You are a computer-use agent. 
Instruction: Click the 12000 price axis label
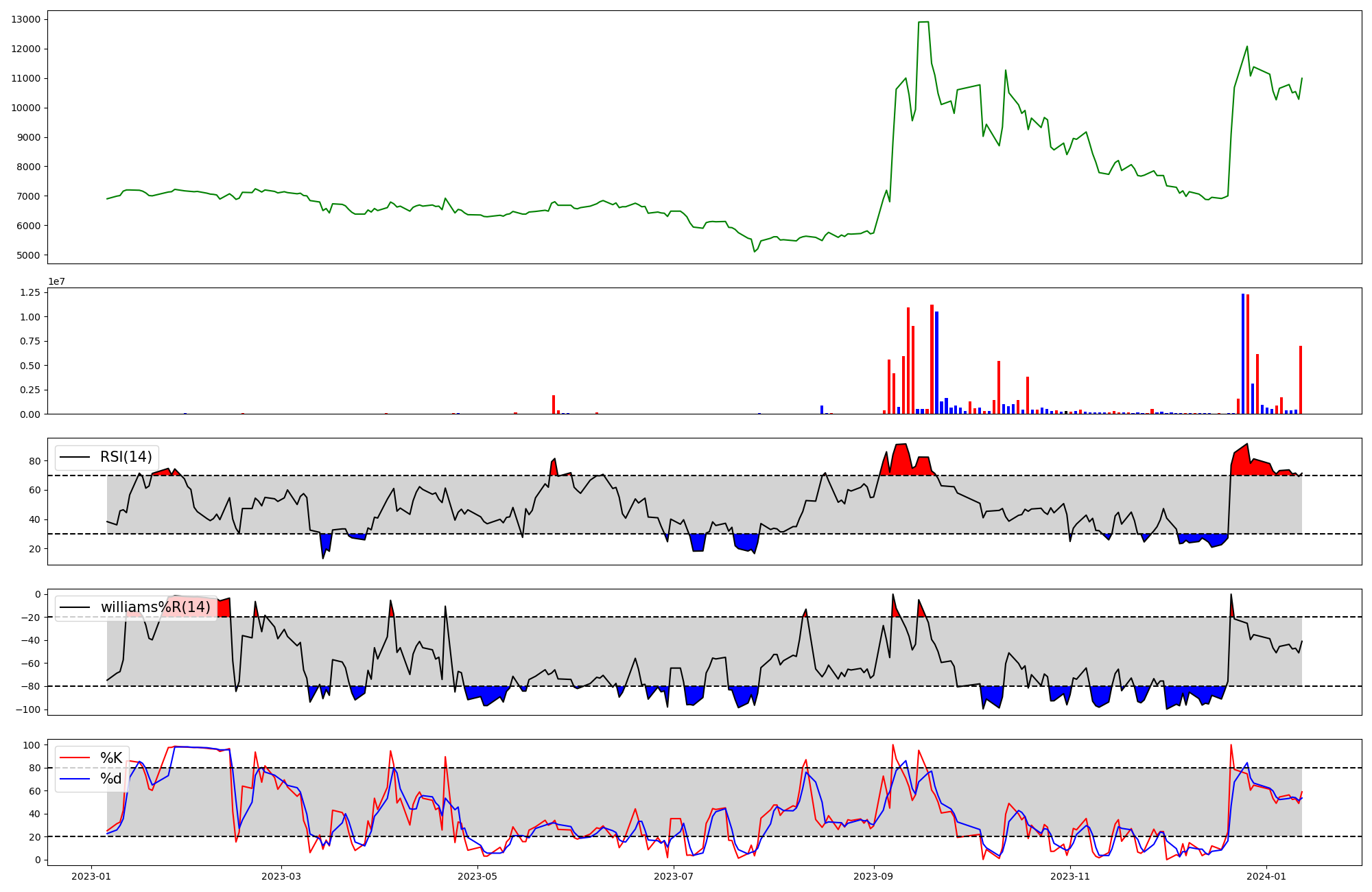pyautogui.click(x=26, y=49)
